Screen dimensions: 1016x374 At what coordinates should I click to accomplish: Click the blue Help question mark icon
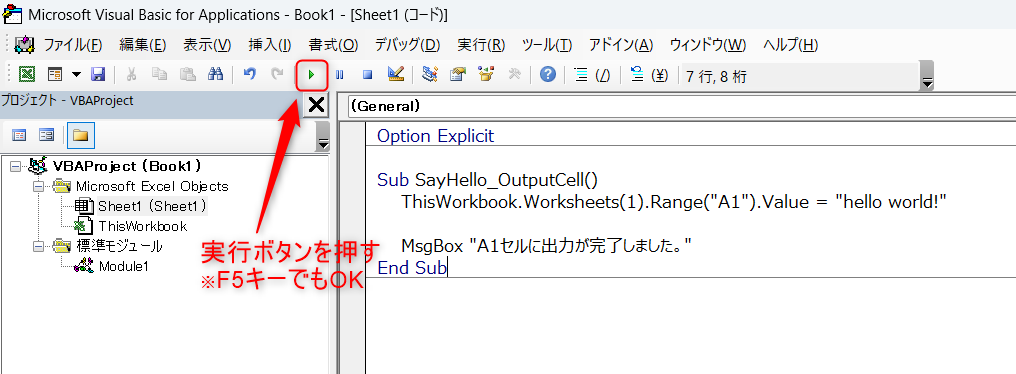[548, 75]
